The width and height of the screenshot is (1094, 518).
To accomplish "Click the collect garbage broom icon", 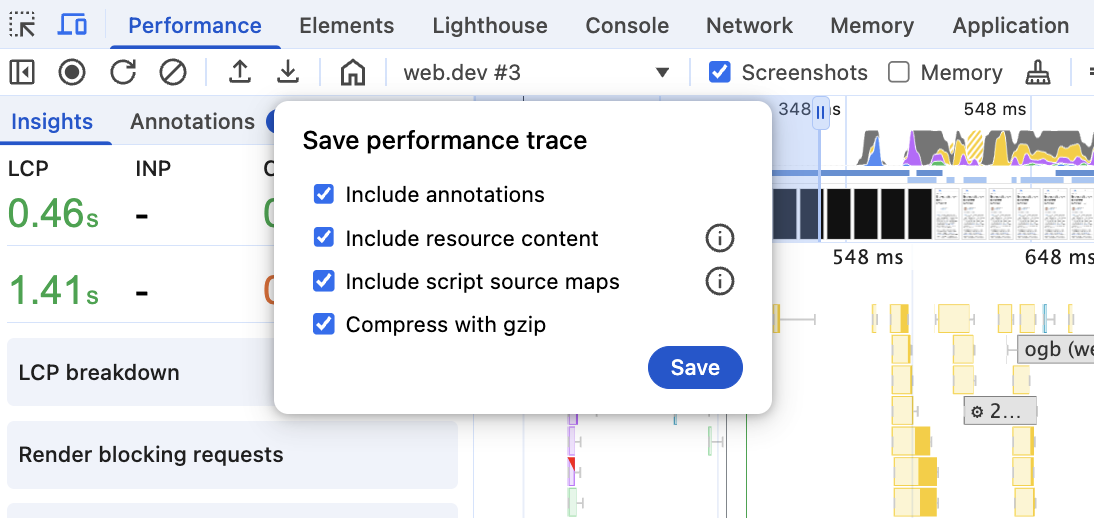I will tap(1038, 72).
